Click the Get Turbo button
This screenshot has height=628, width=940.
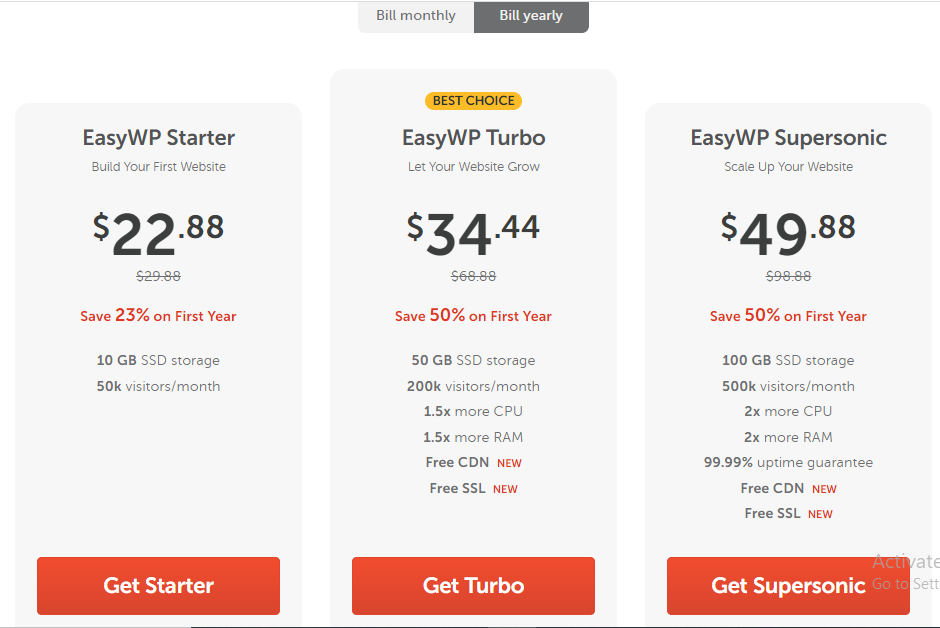[x=472, y=586]
